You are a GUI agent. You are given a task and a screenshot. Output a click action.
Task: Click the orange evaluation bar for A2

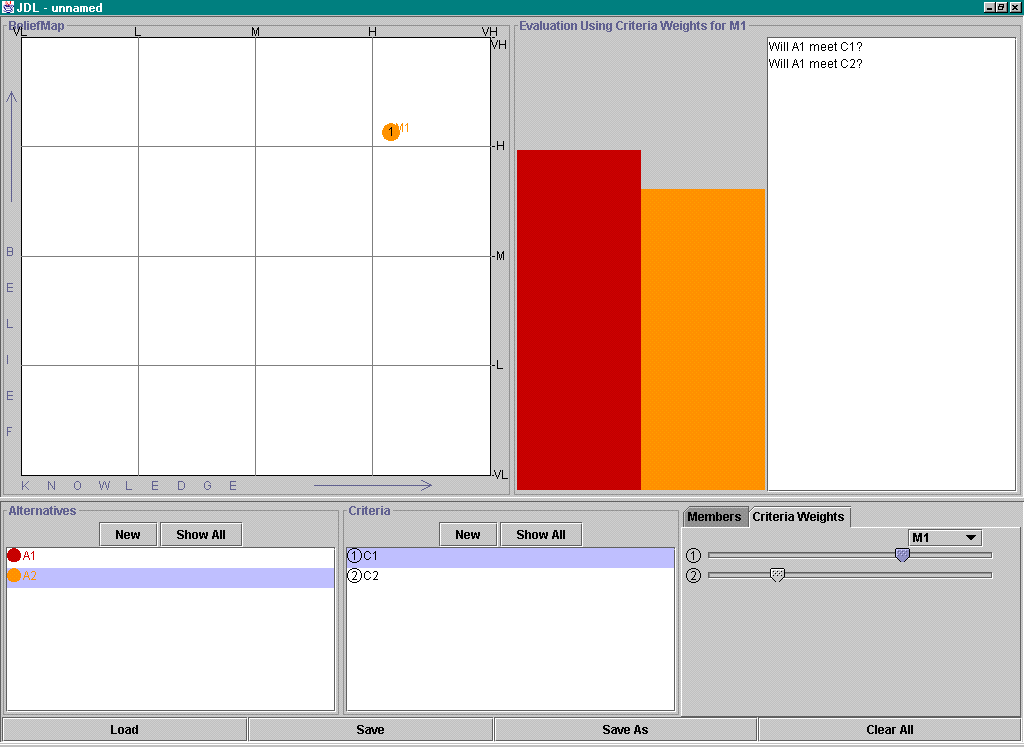click(703, 340)
